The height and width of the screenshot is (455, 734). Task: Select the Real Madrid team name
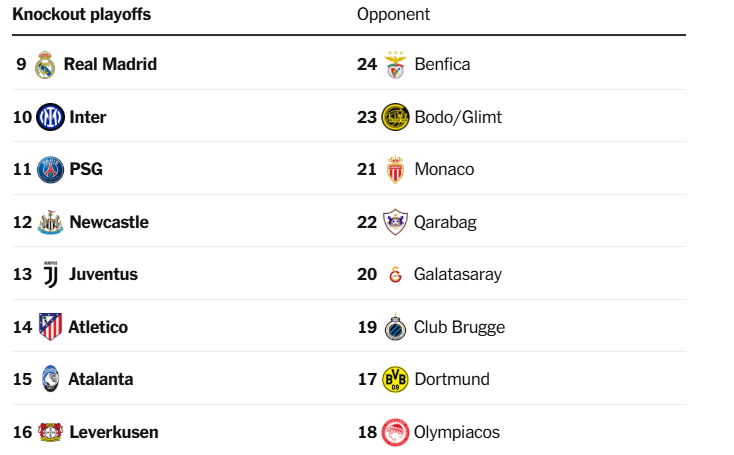pos(110,64)
